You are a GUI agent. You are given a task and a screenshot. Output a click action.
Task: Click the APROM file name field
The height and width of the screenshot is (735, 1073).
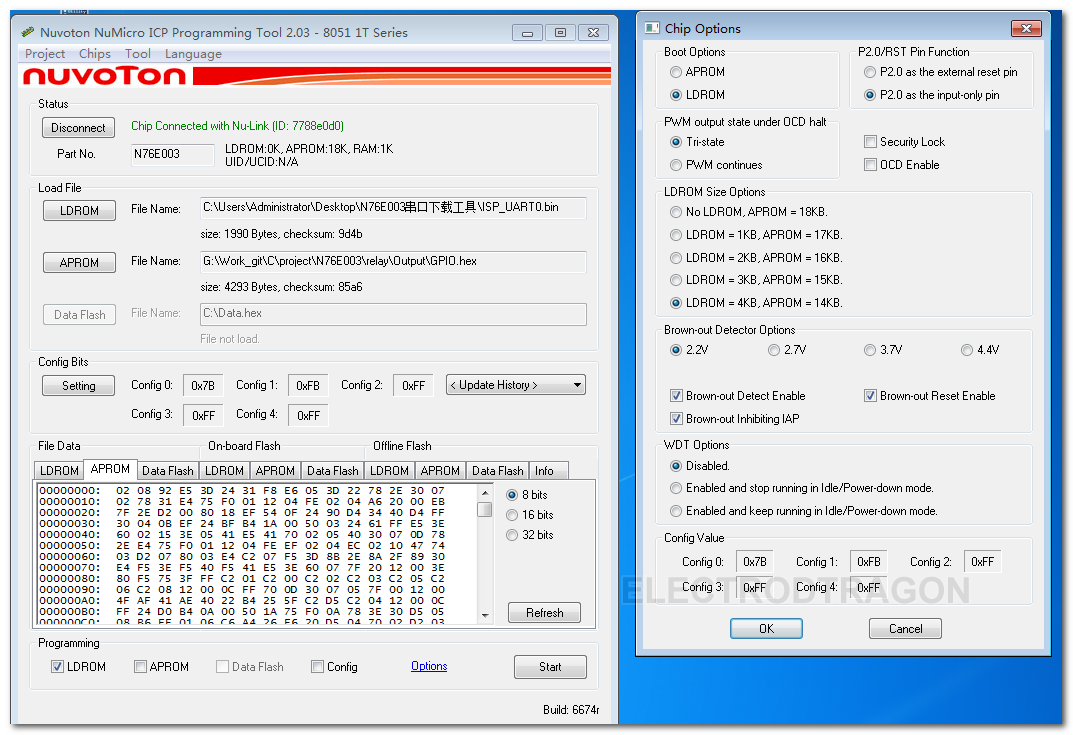tap(393, 261)
